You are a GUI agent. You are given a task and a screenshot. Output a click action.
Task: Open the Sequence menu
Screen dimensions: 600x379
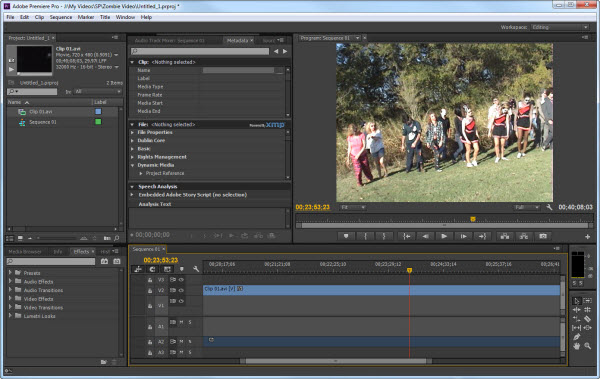pyautogui.click(x=61, y=17)
